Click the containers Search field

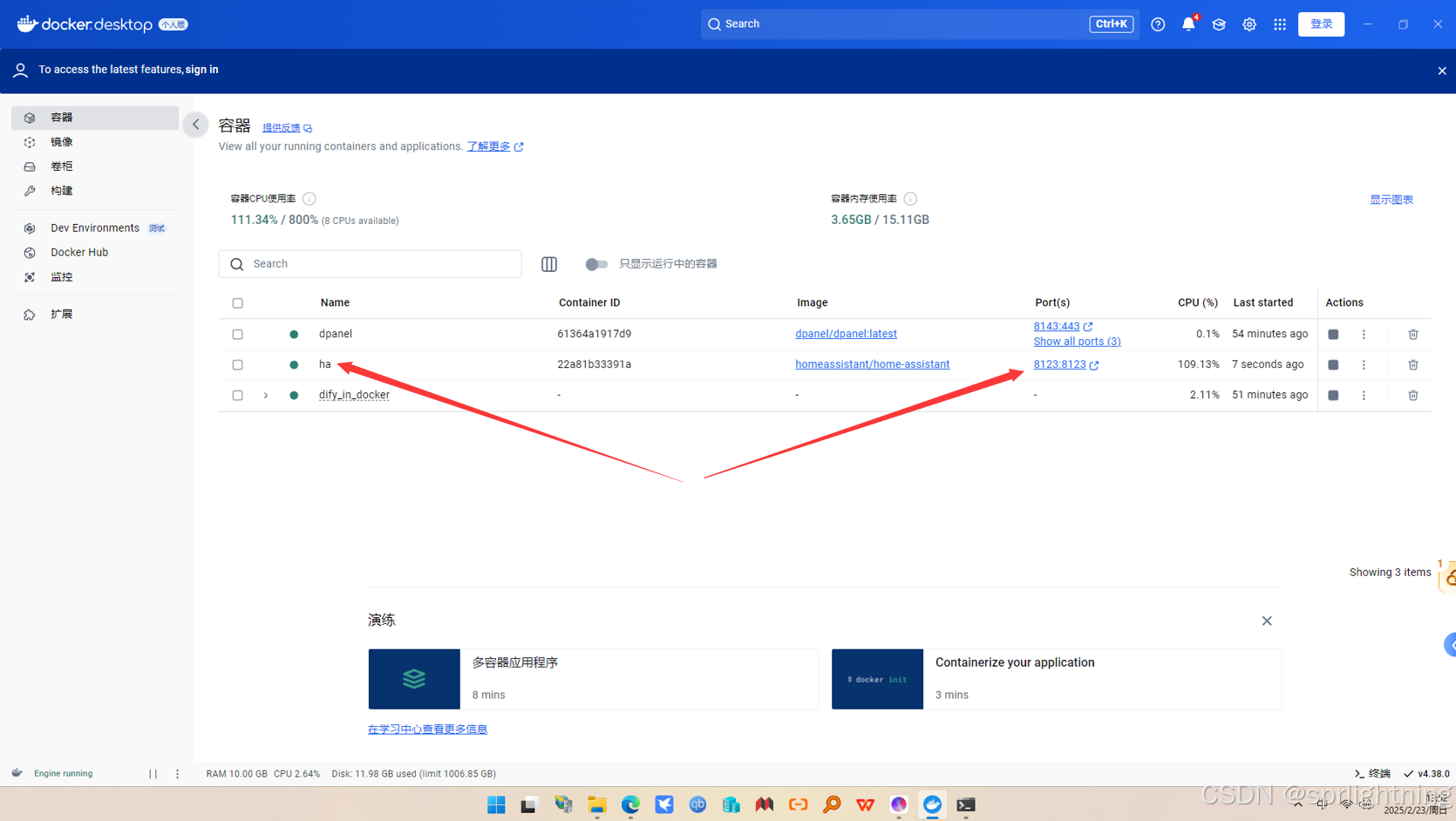(x=371, y=264)
